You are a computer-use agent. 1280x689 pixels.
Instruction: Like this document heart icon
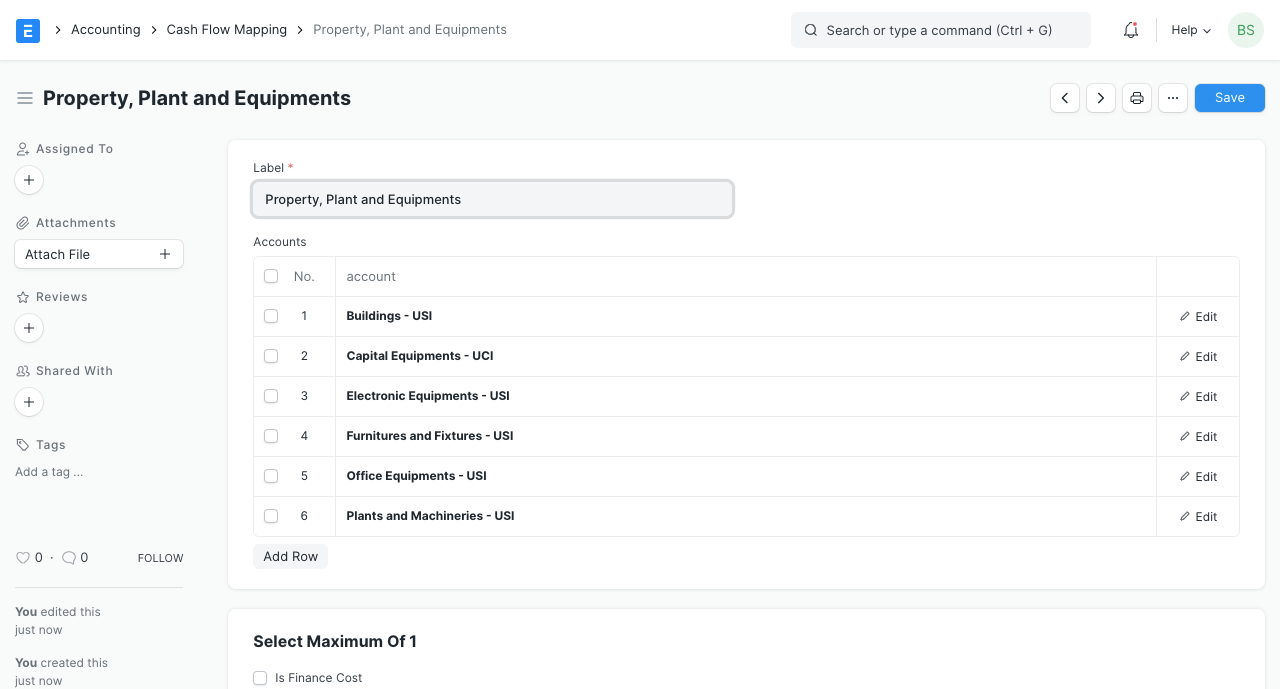pos(23,558)
